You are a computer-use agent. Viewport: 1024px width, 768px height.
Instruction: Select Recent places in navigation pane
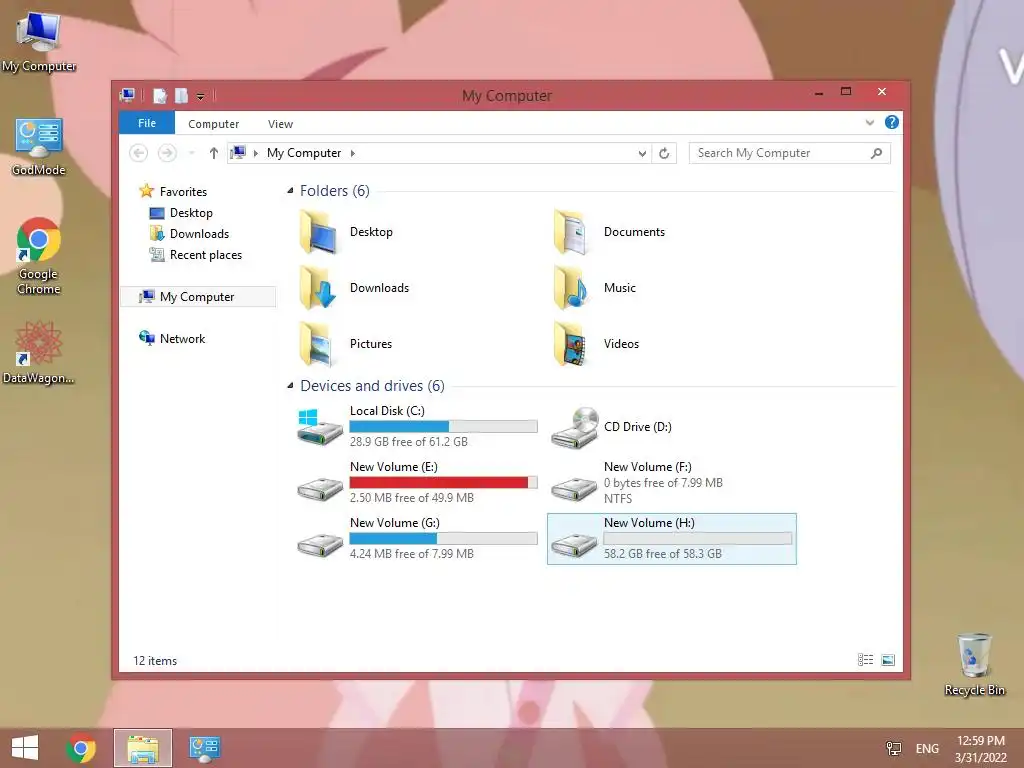point(196,255)
